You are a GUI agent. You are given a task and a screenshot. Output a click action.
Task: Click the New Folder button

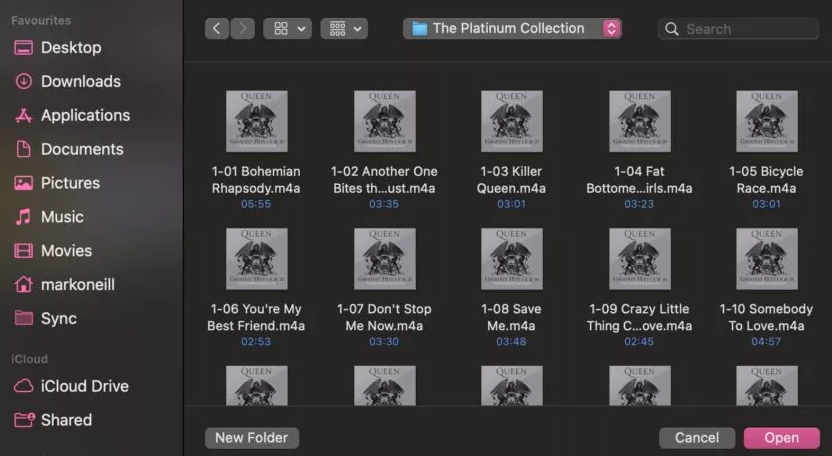252,438
